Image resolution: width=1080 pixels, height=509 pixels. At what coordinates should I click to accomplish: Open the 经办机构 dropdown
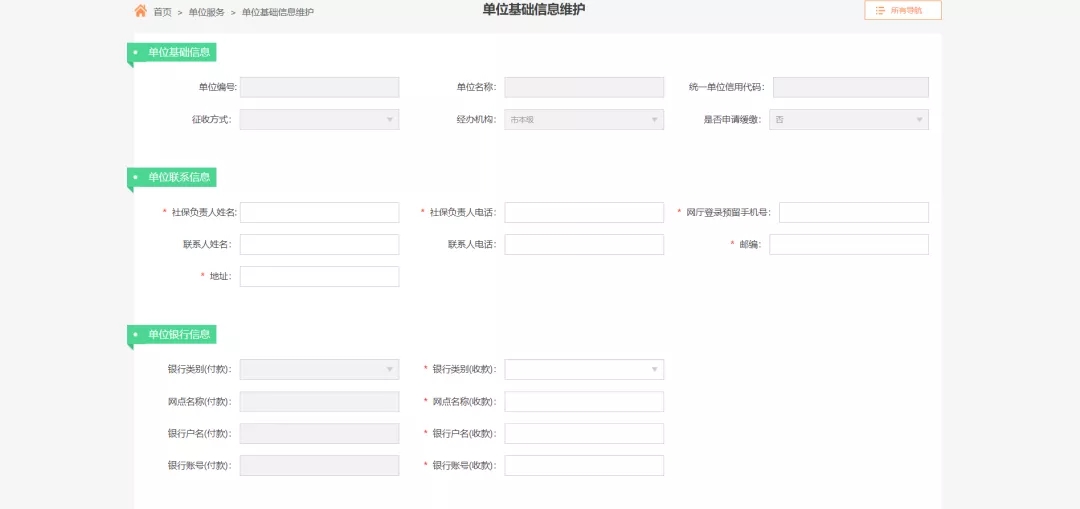(583, 120)
